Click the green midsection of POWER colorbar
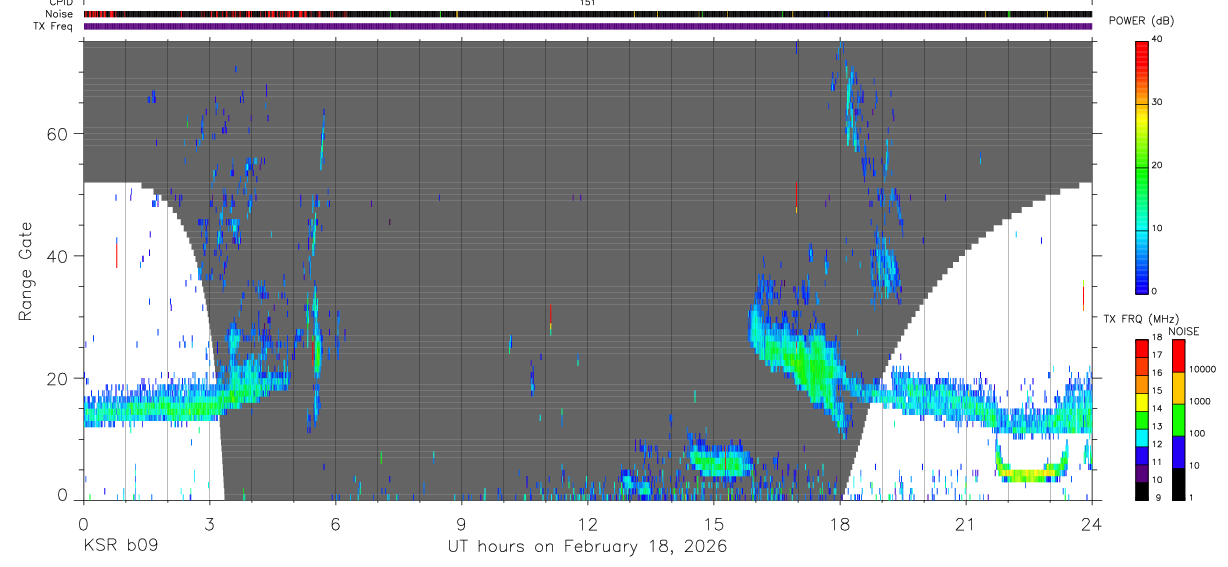 (1142, 165)
